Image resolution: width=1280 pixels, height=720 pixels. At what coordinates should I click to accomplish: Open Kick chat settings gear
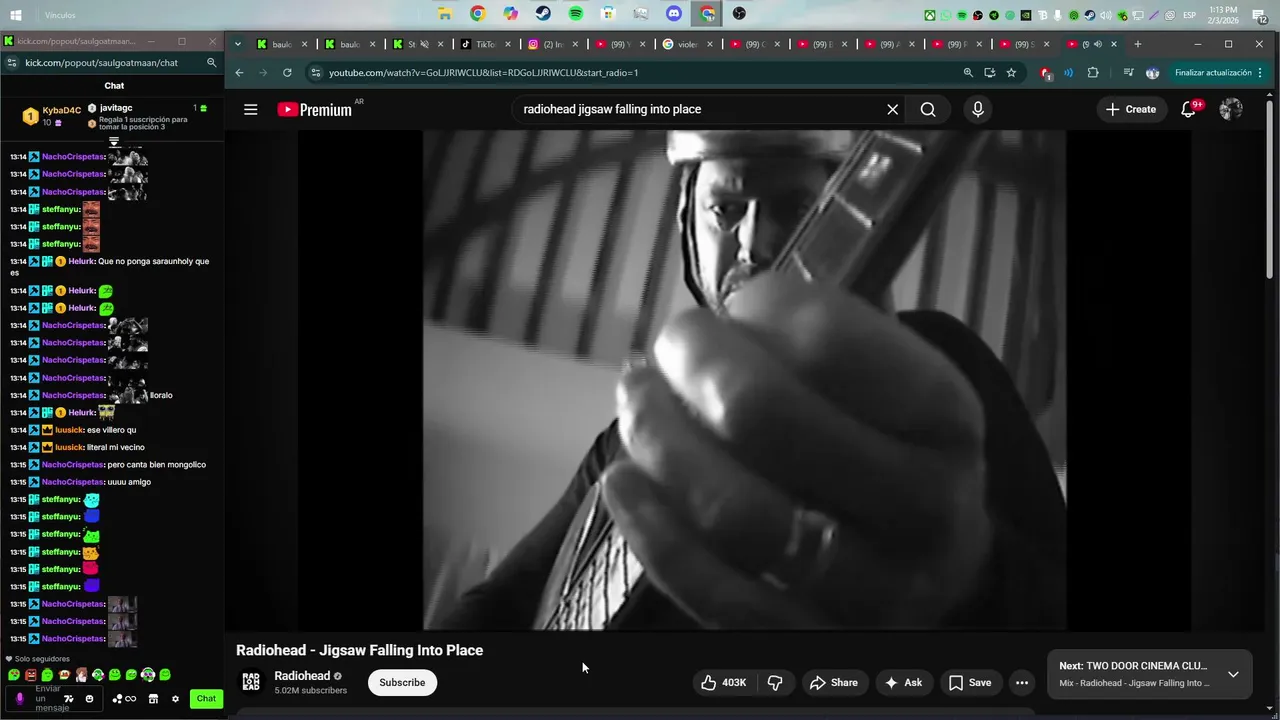(175, 699)
